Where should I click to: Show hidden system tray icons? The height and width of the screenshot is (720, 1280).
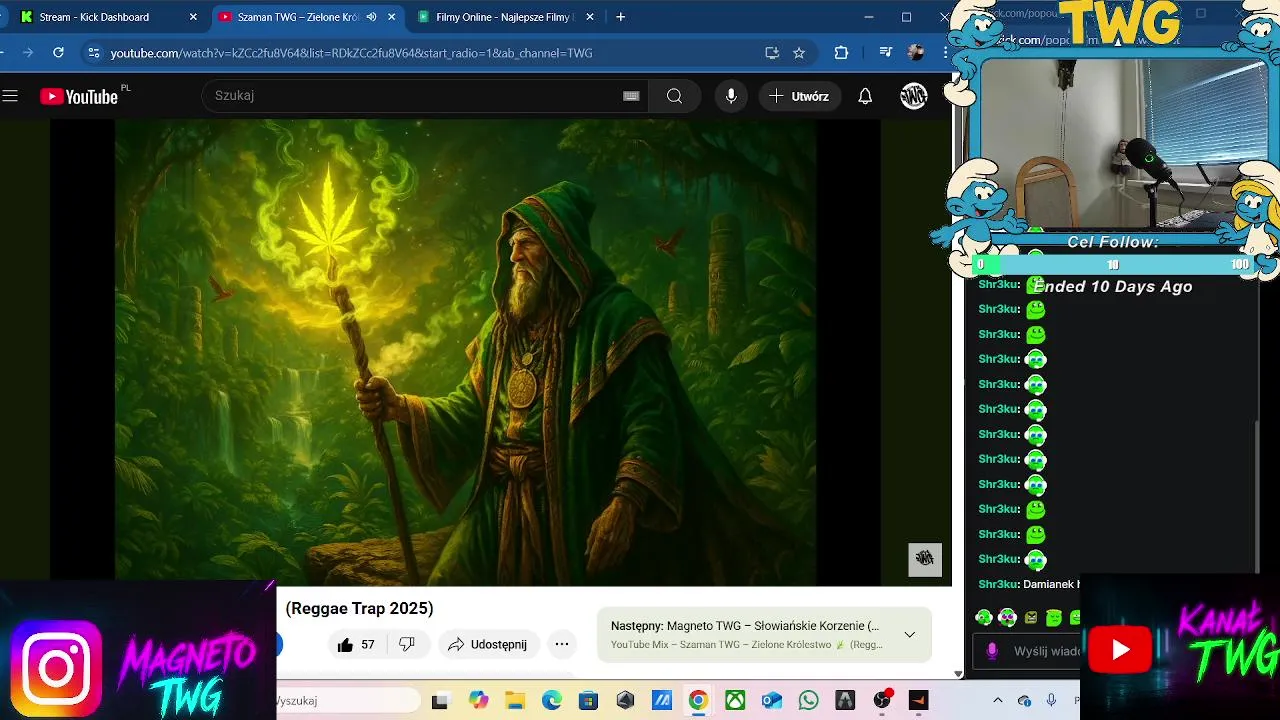[x=997, y=701]
